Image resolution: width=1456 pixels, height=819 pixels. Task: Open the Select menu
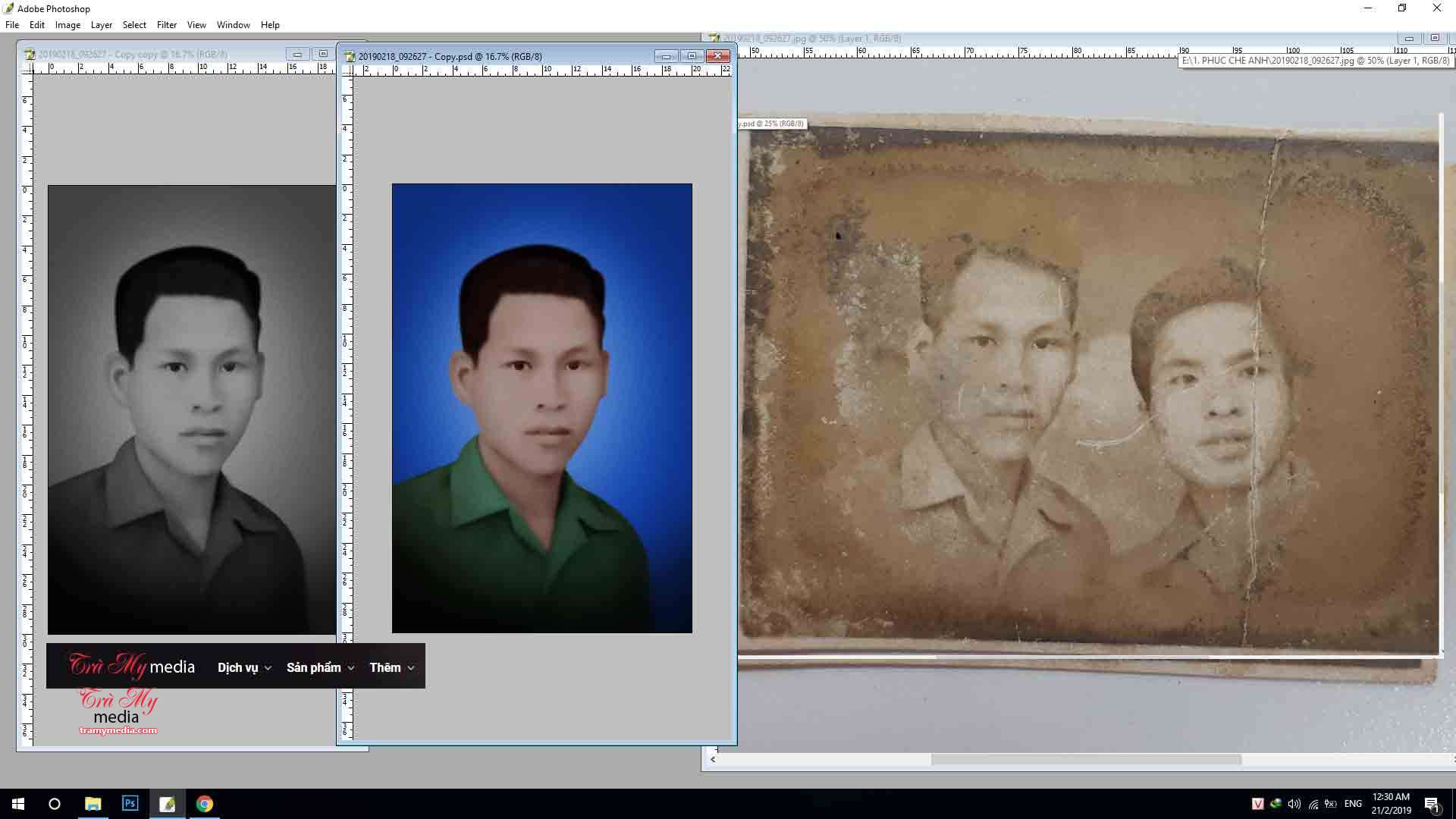134,25
